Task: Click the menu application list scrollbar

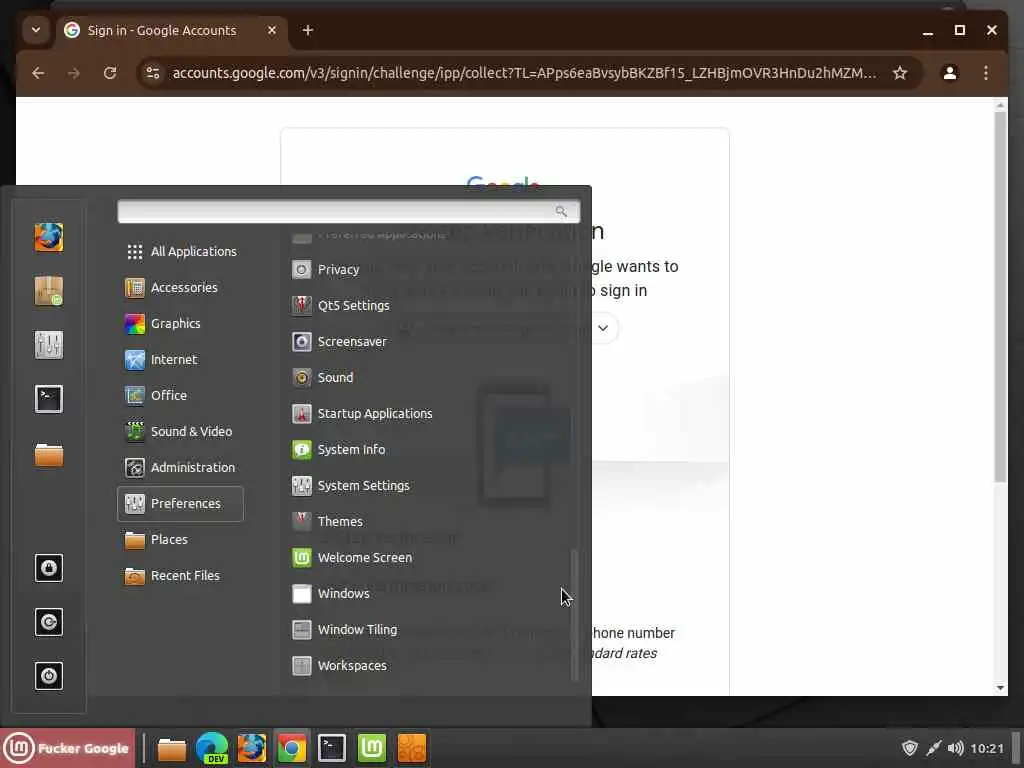Action: [x=575, y=615]
